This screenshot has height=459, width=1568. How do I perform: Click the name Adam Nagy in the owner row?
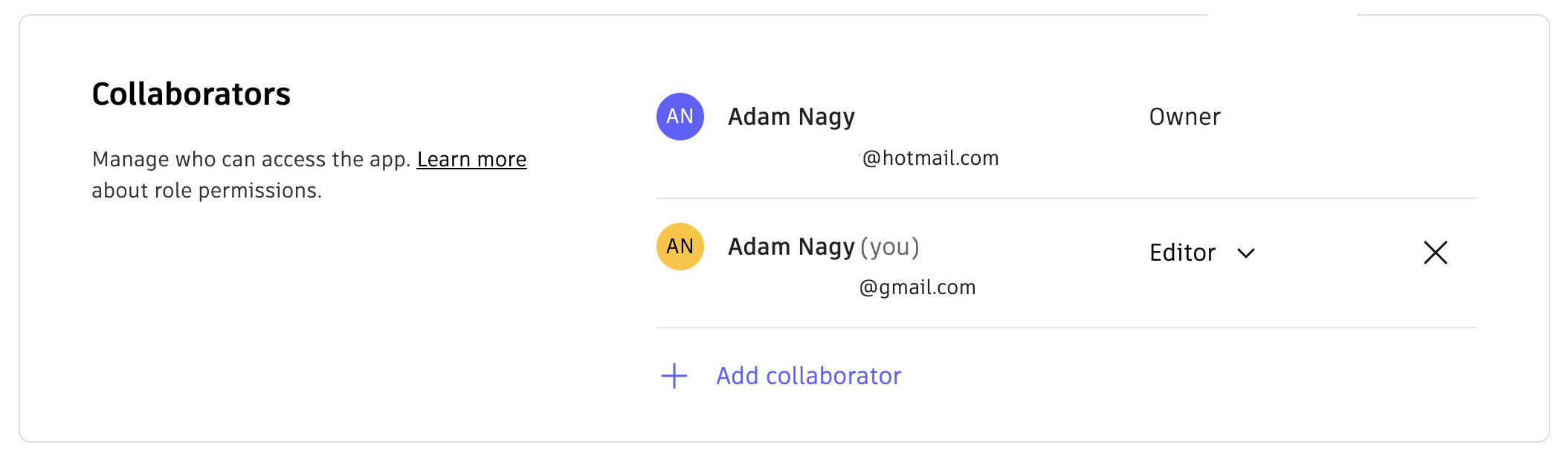point(792,116)
